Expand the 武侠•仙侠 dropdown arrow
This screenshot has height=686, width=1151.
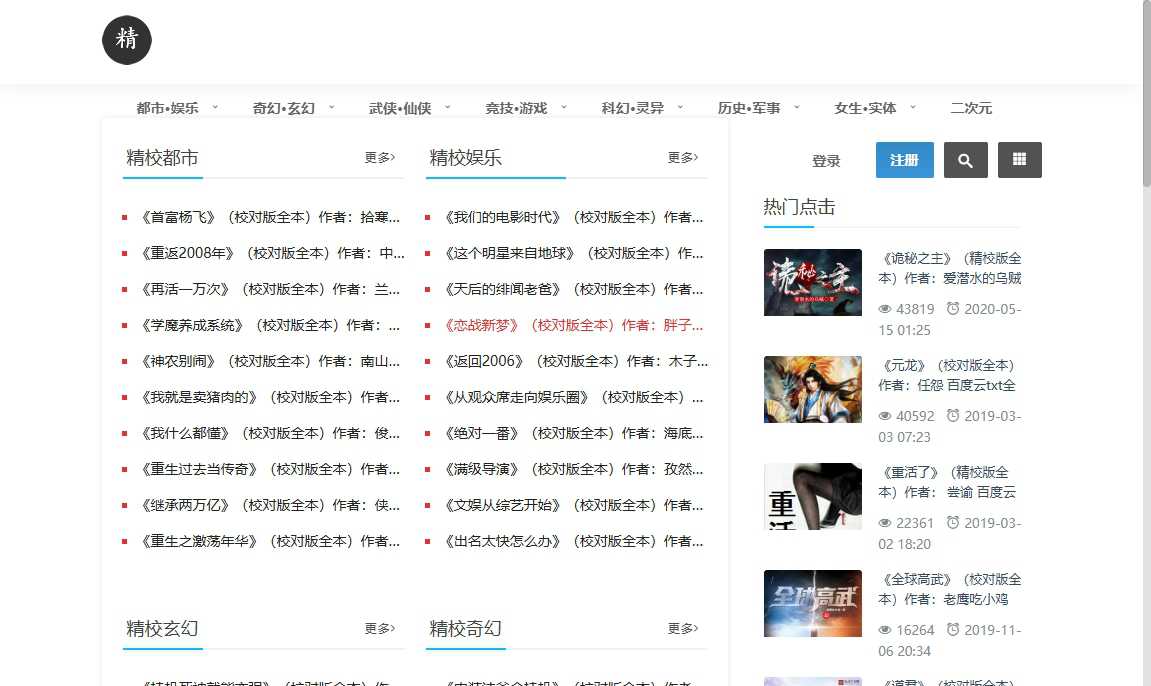[x=448, y=107]
